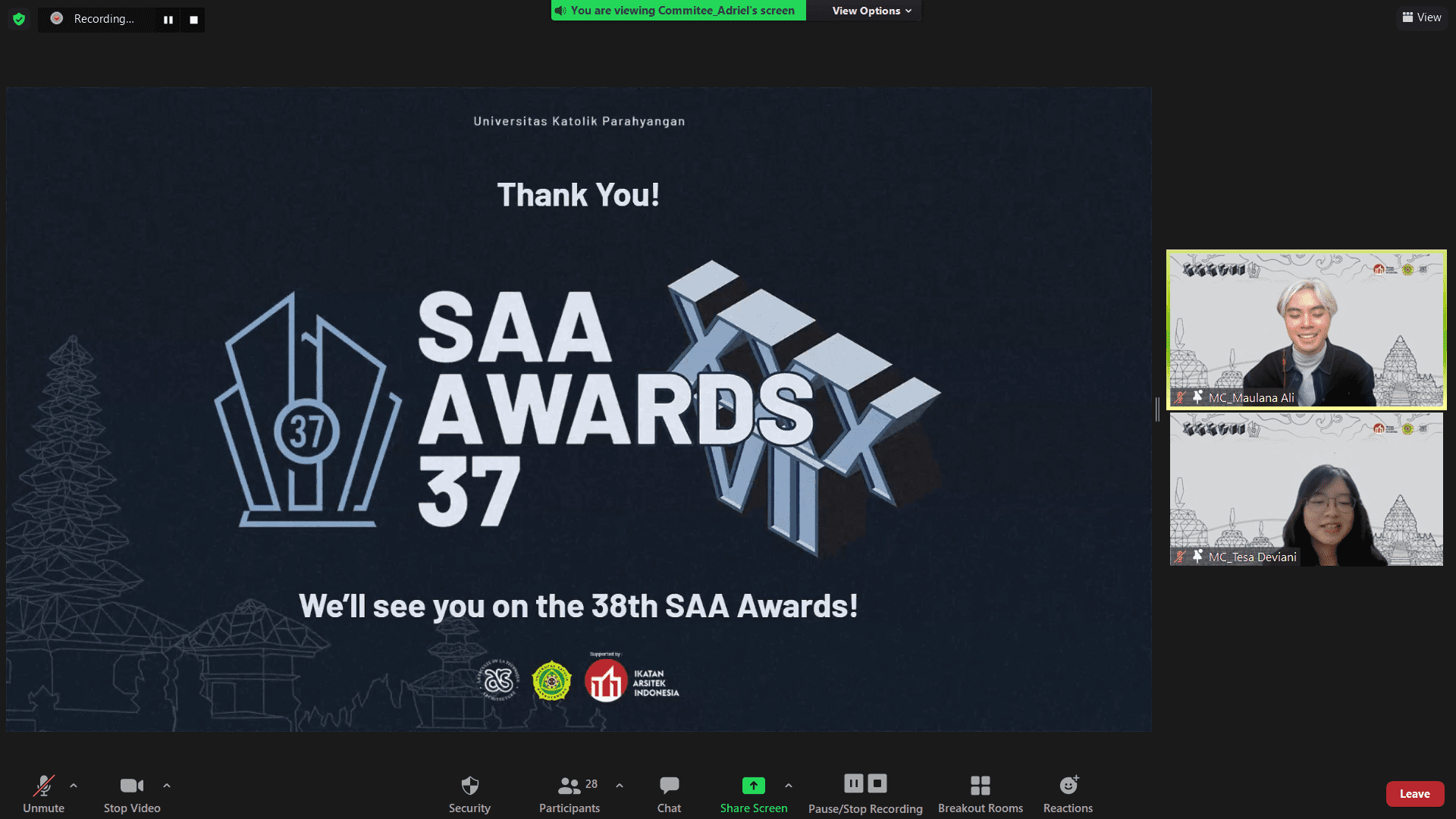Expand video options arrow beside Stop Video
Screen dimensions: 1456x819
pyautogui.click(x=167, y=786)
